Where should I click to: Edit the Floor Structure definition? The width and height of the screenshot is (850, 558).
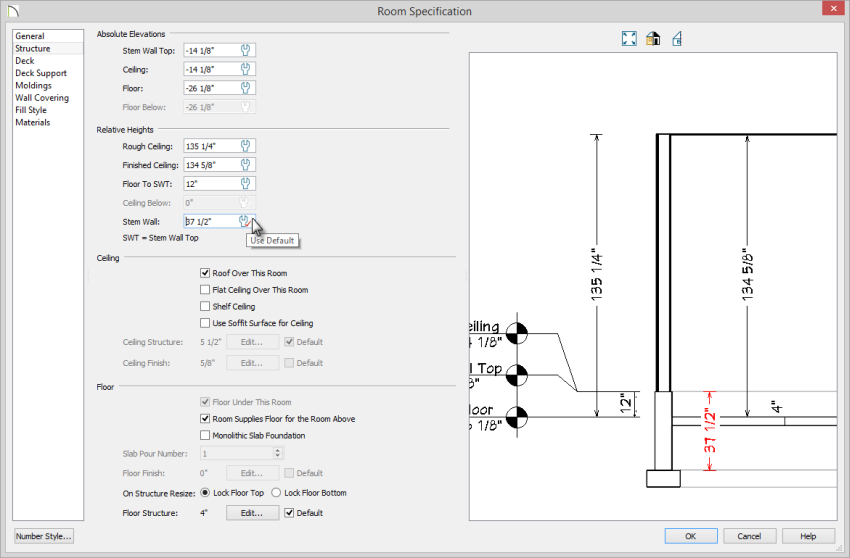[252, 512]
